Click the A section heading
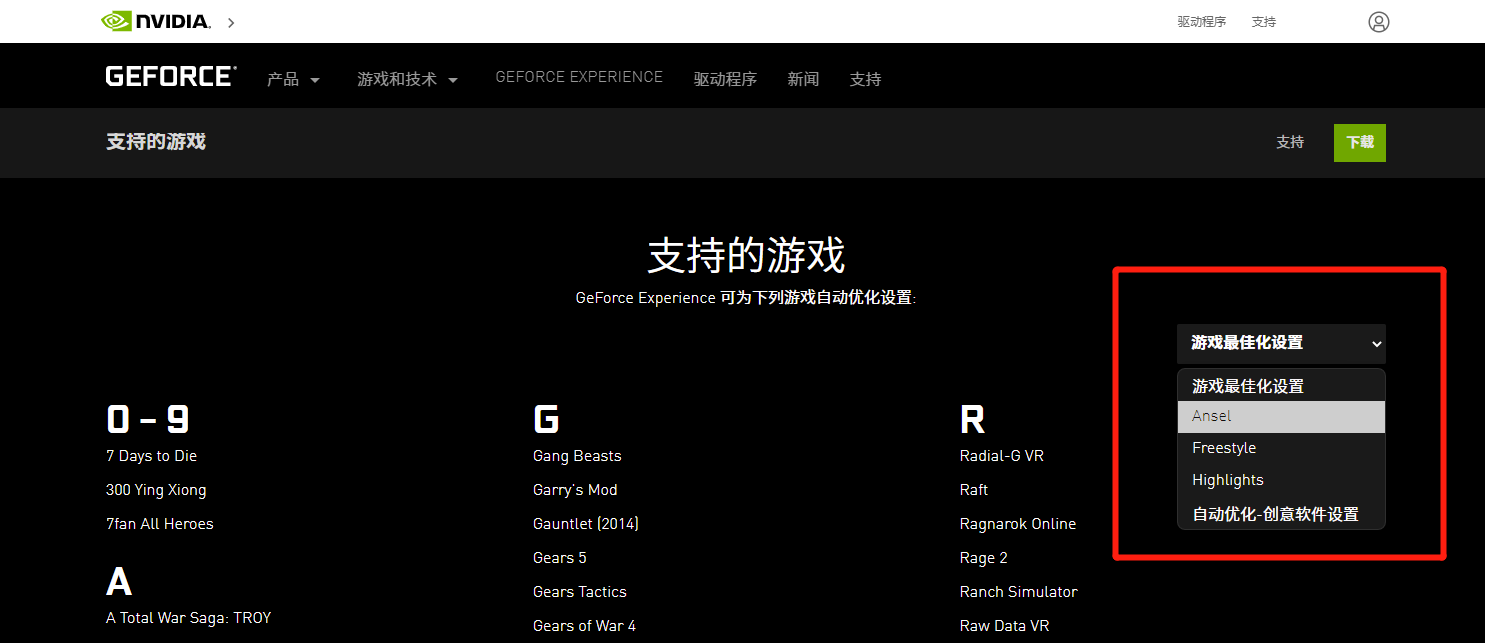Screen dimensions: 1485x643 tap(119, 581)
